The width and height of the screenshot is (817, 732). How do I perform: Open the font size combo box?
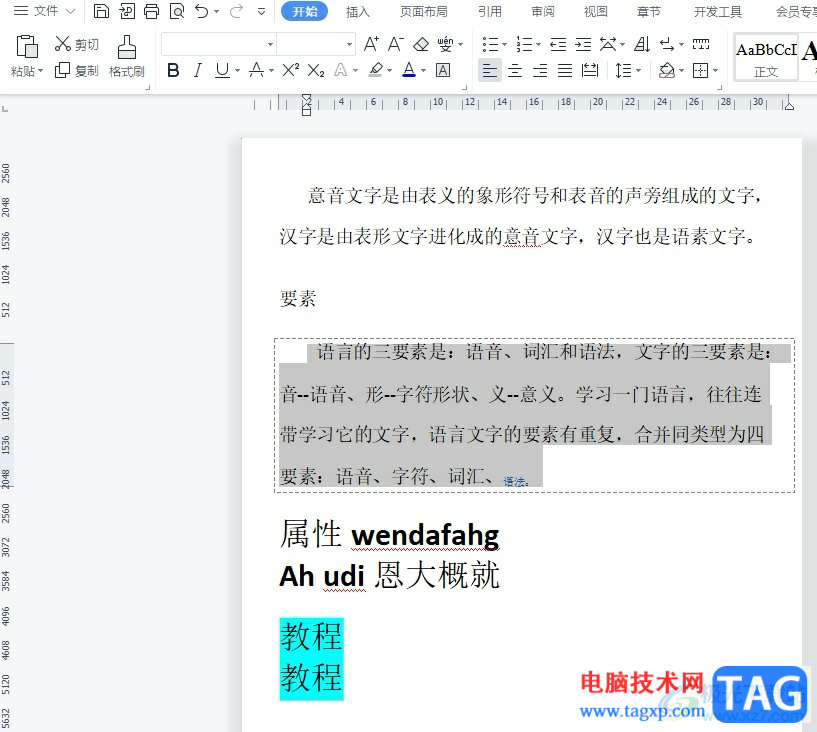point(316,44)
